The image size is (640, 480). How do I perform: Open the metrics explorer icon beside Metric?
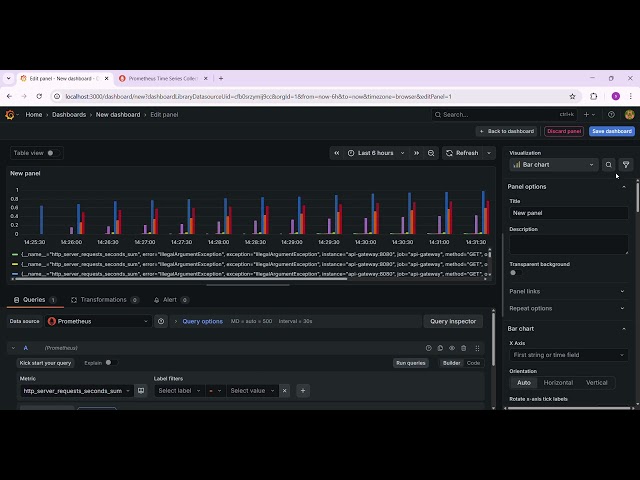[x=141, y=391]
